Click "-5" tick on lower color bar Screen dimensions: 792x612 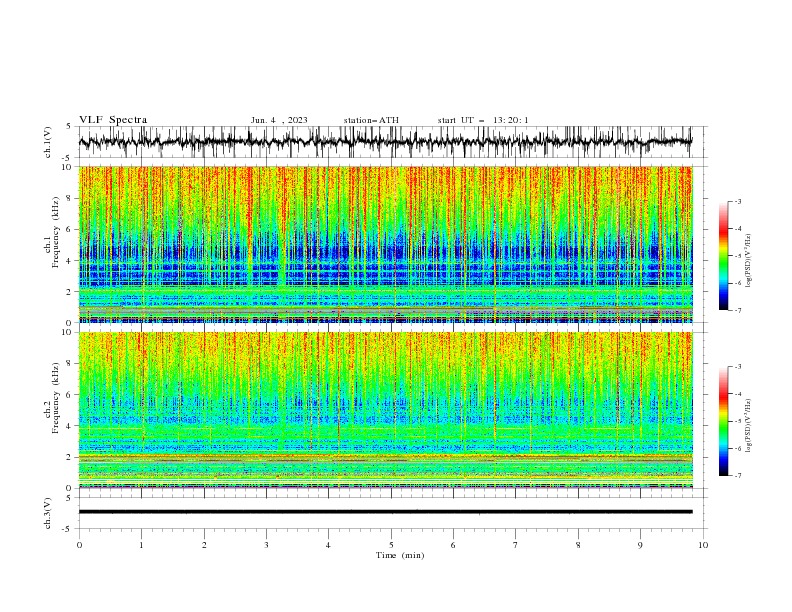click(x=737, y=421)
